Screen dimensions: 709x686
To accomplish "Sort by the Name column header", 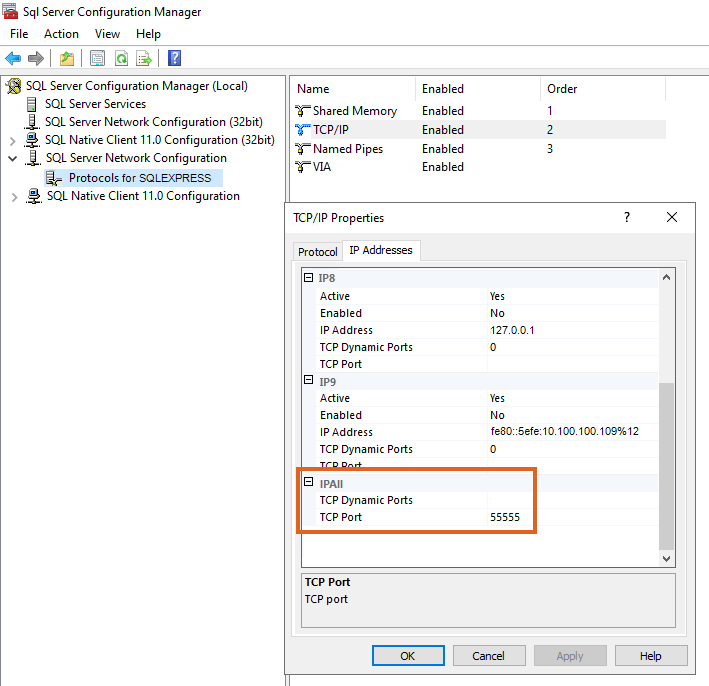I will 354,89.
